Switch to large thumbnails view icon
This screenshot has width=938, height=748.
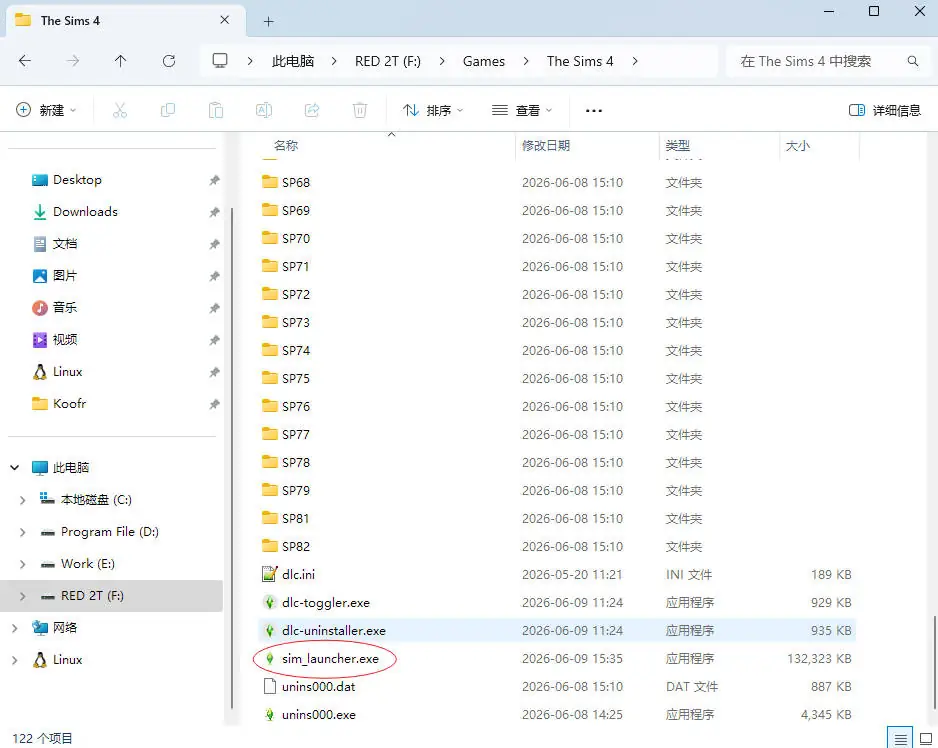pyautogui.click(x=926, y=738)
